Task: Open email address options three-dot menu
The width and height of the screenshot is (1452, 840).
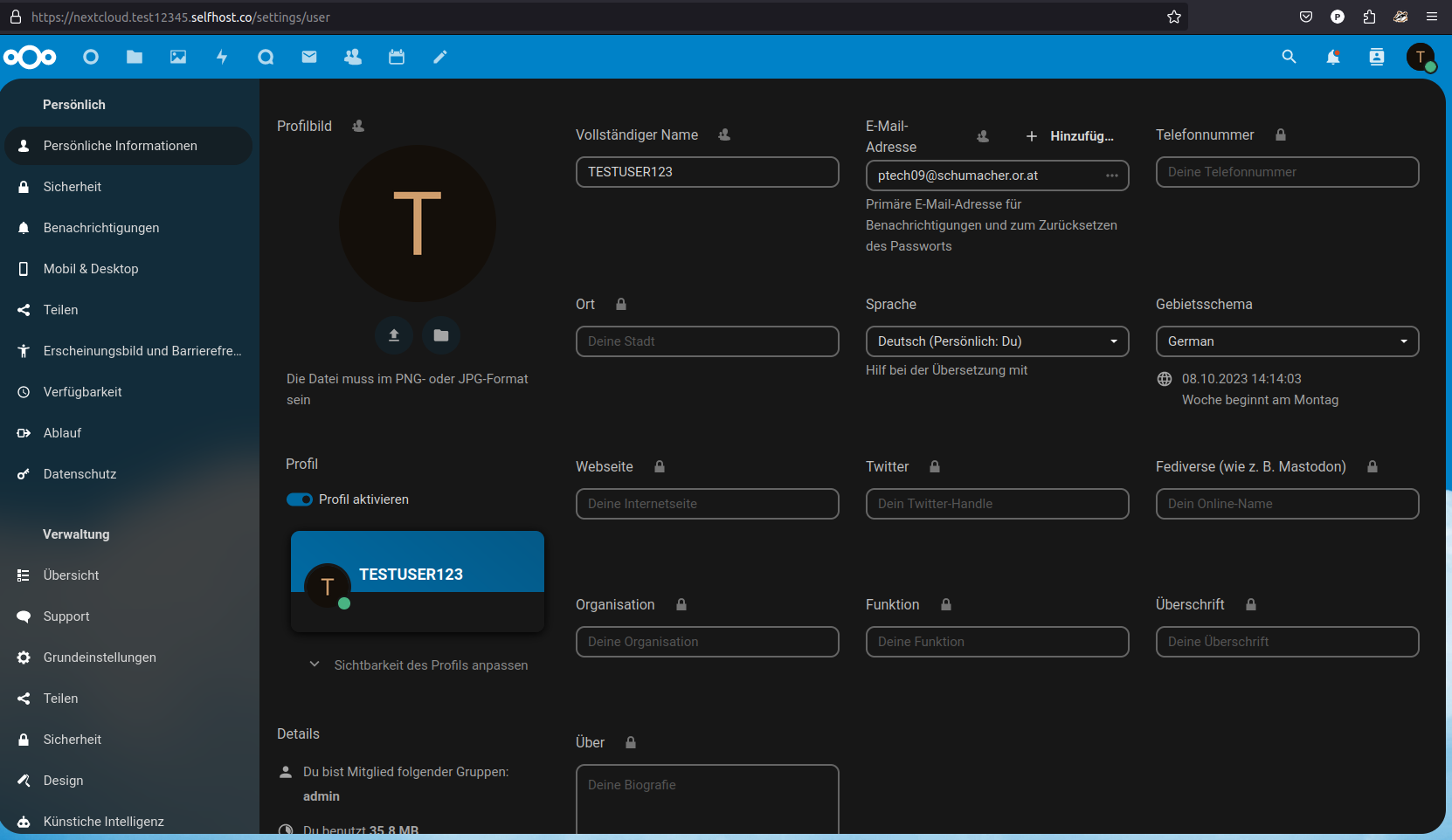Action: 1111,176
